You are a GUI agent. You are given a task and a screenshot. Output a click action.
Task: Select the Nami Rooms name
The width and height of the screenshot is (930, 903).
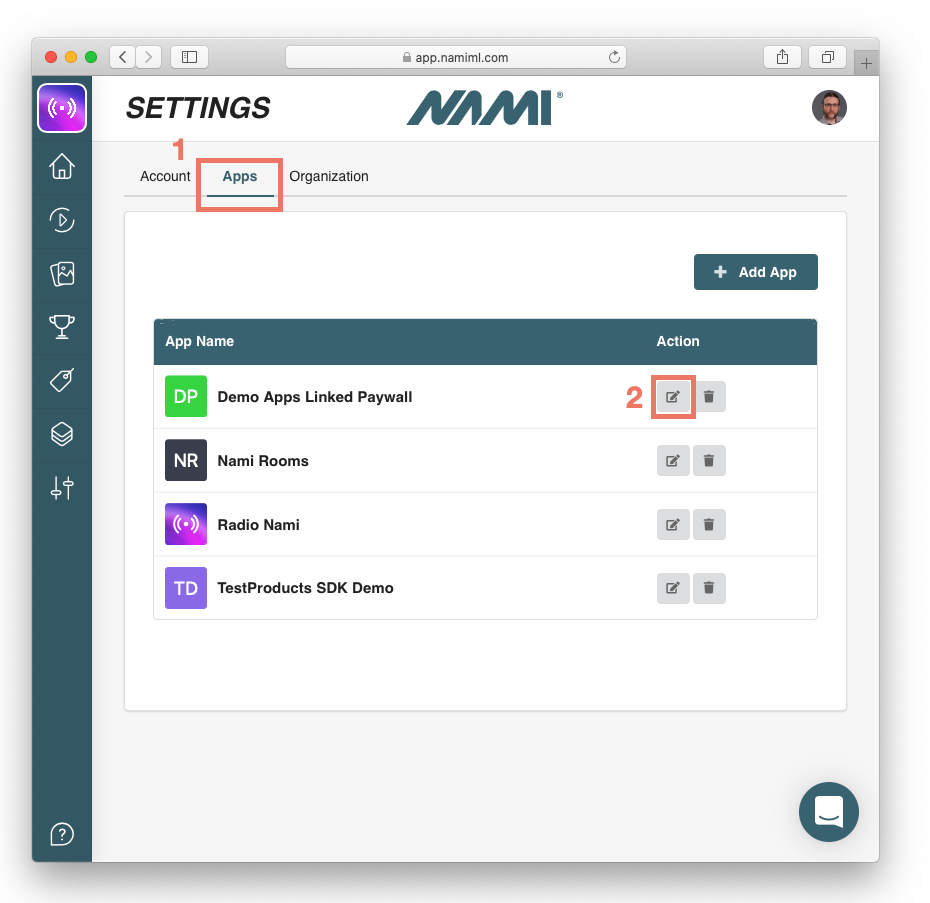click(263, 461)
